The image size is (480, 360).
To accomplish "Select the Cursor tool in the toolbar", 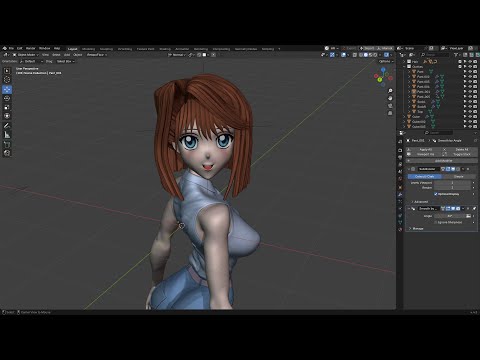I will [7, 80].
